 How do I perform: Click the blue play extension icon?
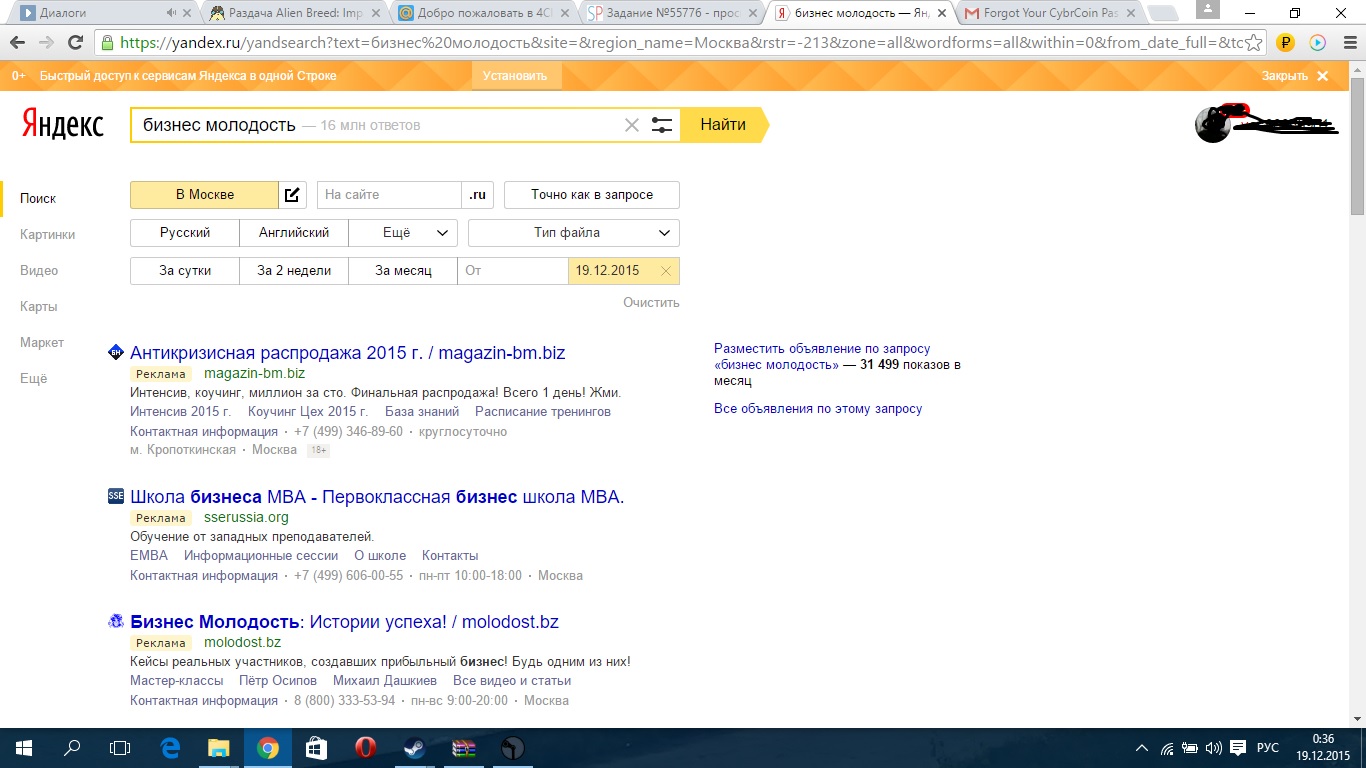[1317, 43]
